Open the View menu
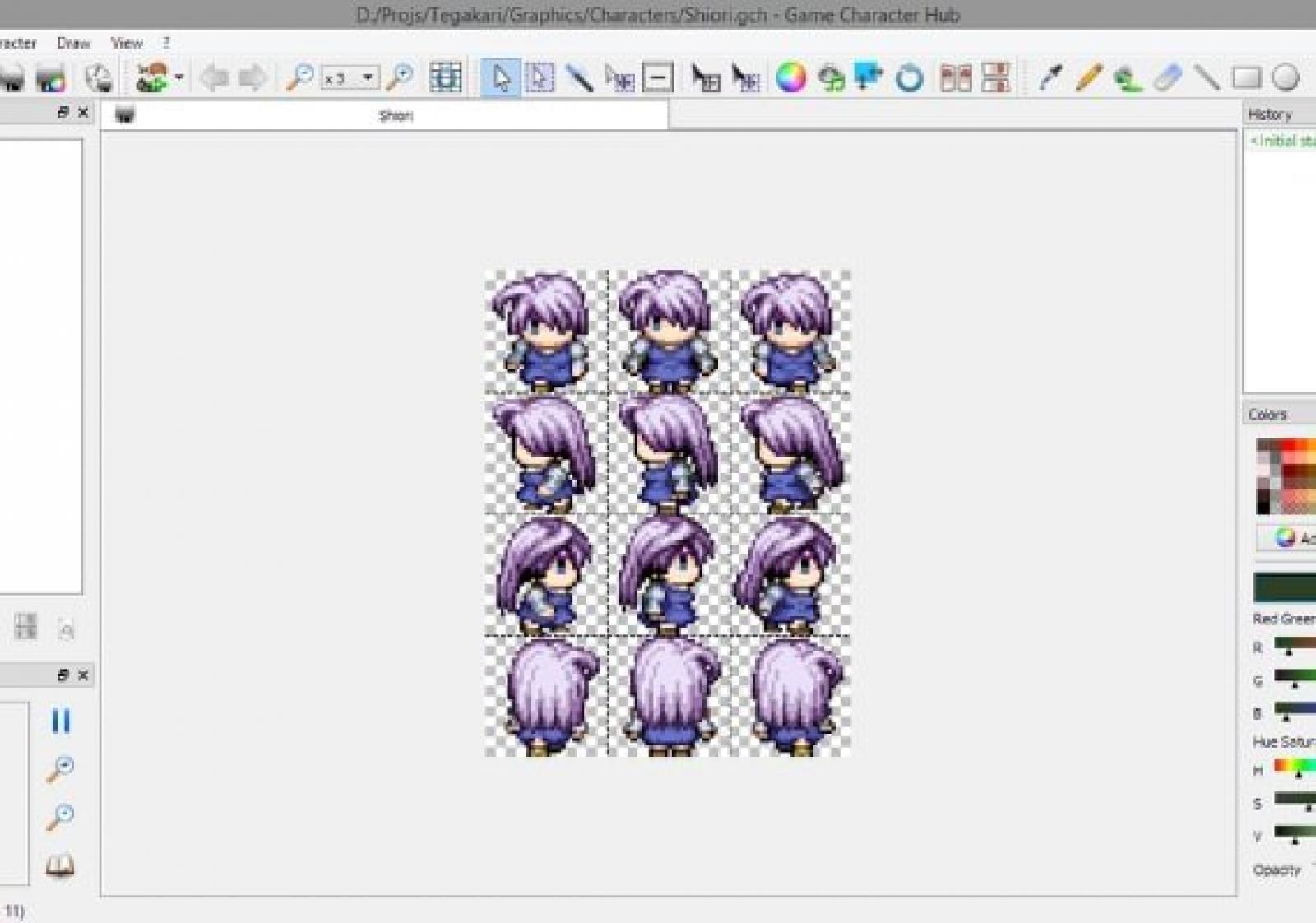This screenshot has width=1316, height=923. tap(127, 43)
